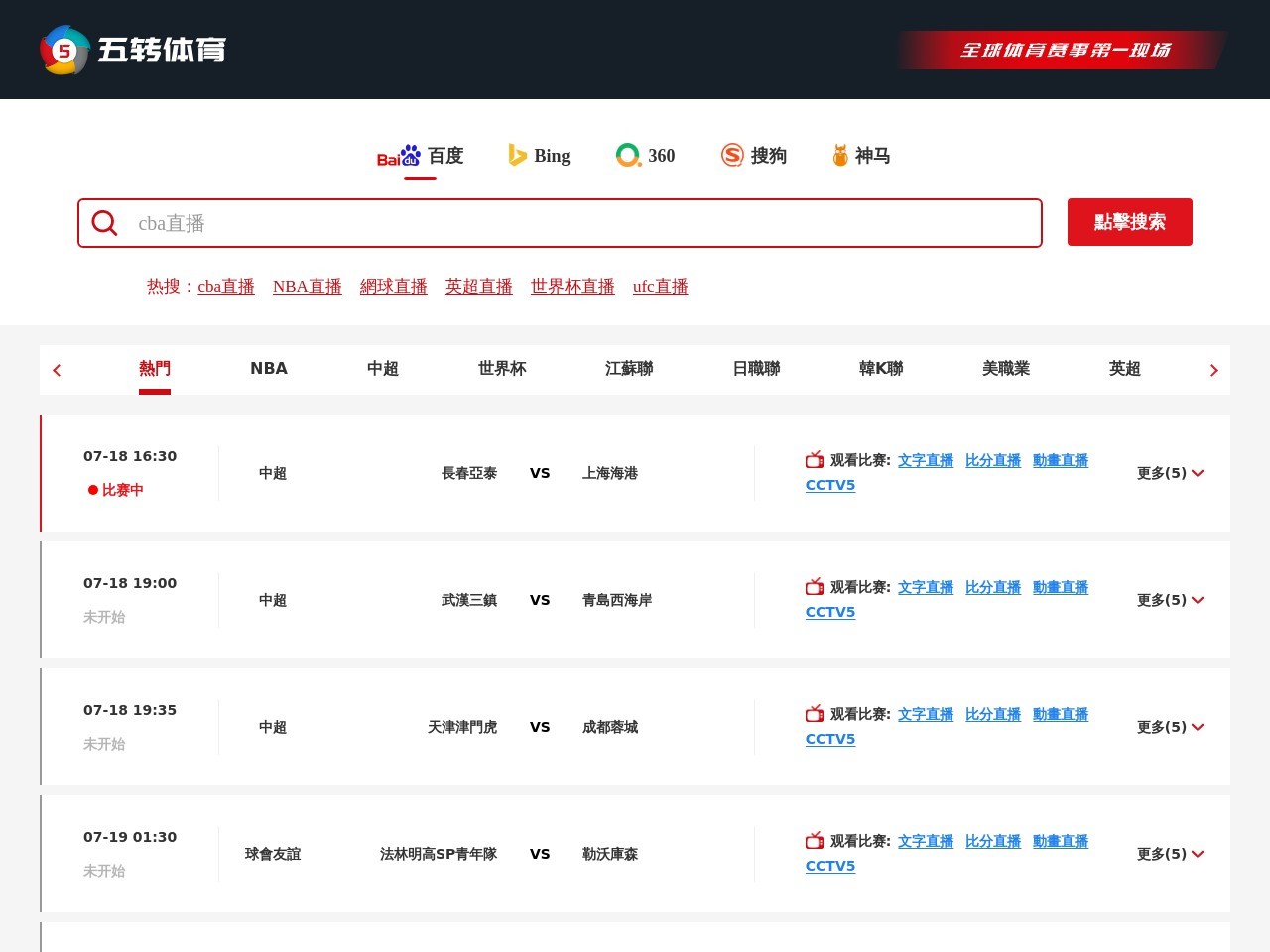The image size is (1270, 952).
Task: Select 神马 search engine tab
Action: [x=861, y=156]
